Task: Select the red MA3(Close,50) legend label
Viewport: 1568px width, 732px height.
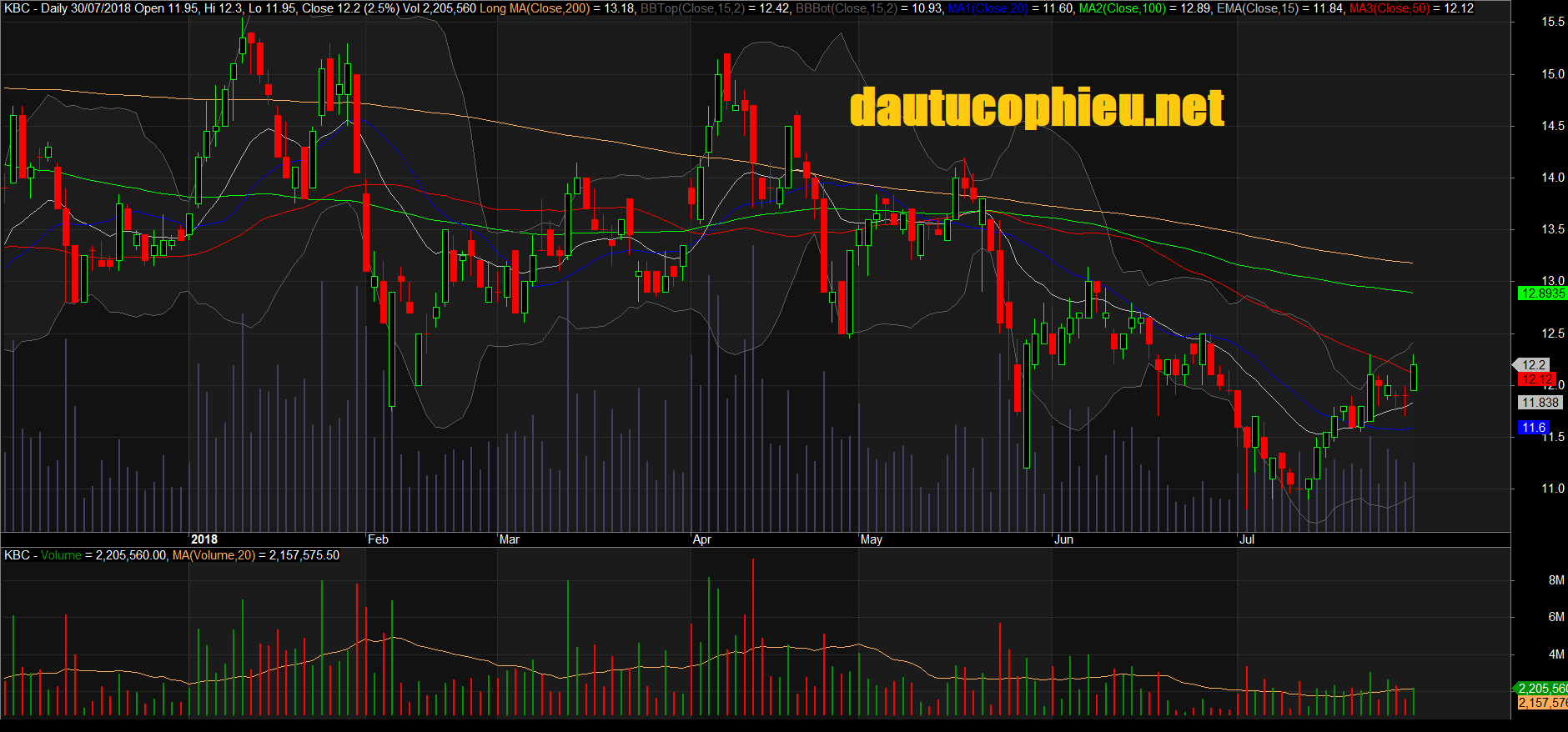Action: pyautogui.click(x=1389, y=8)
